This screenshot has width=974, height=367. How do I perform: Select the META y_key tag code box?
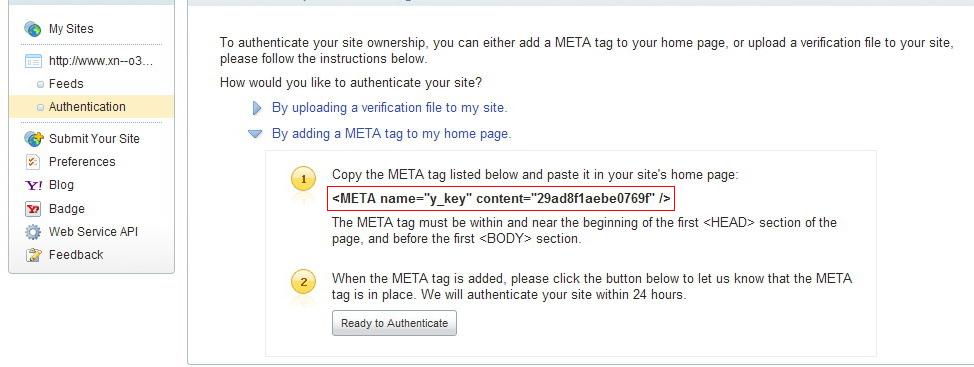pos(501,199)
